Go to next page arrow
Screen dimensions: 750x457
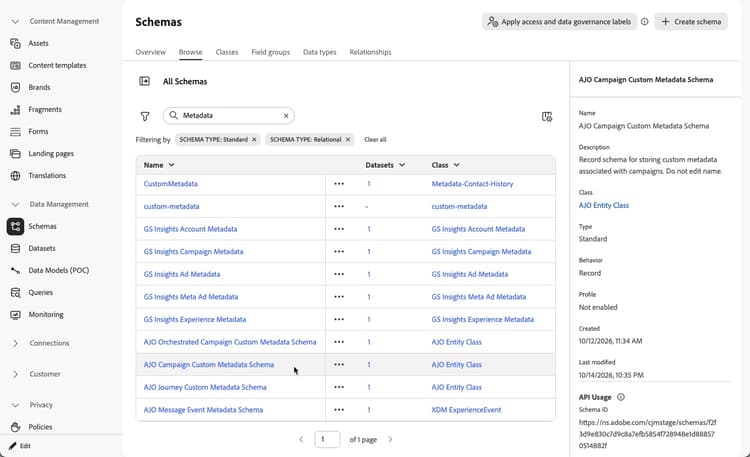click(390, 439)
